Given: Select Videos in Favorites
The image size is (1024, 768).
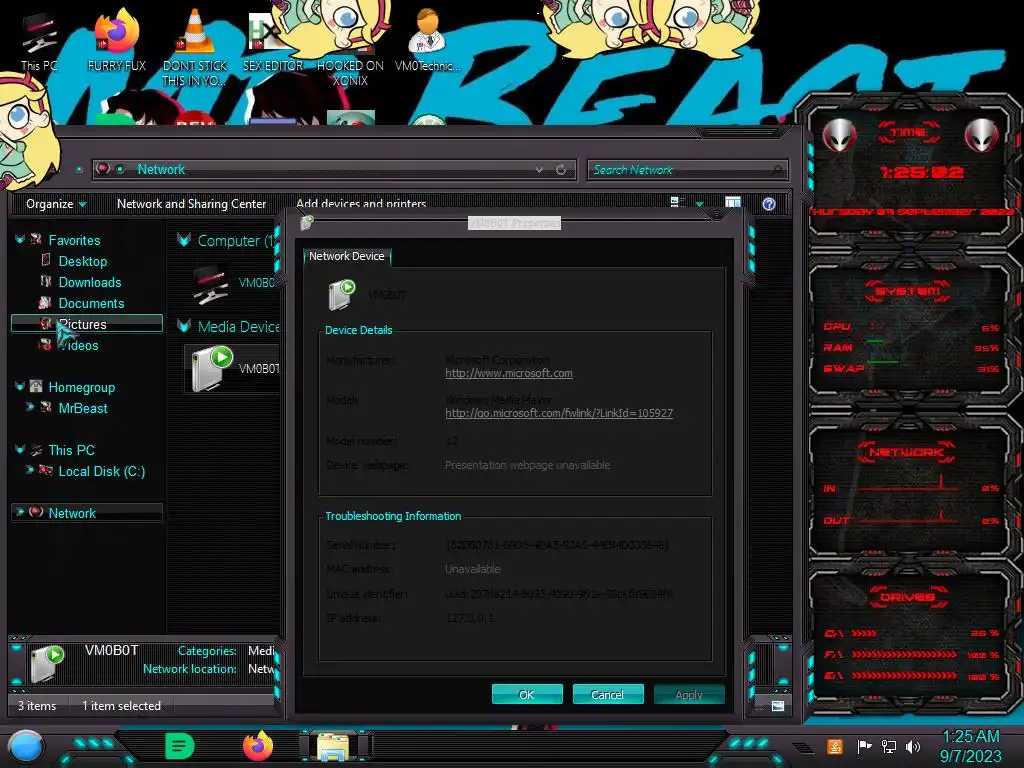Looking at the screenshot, I should pyautogui.click(x=78, y=345).
